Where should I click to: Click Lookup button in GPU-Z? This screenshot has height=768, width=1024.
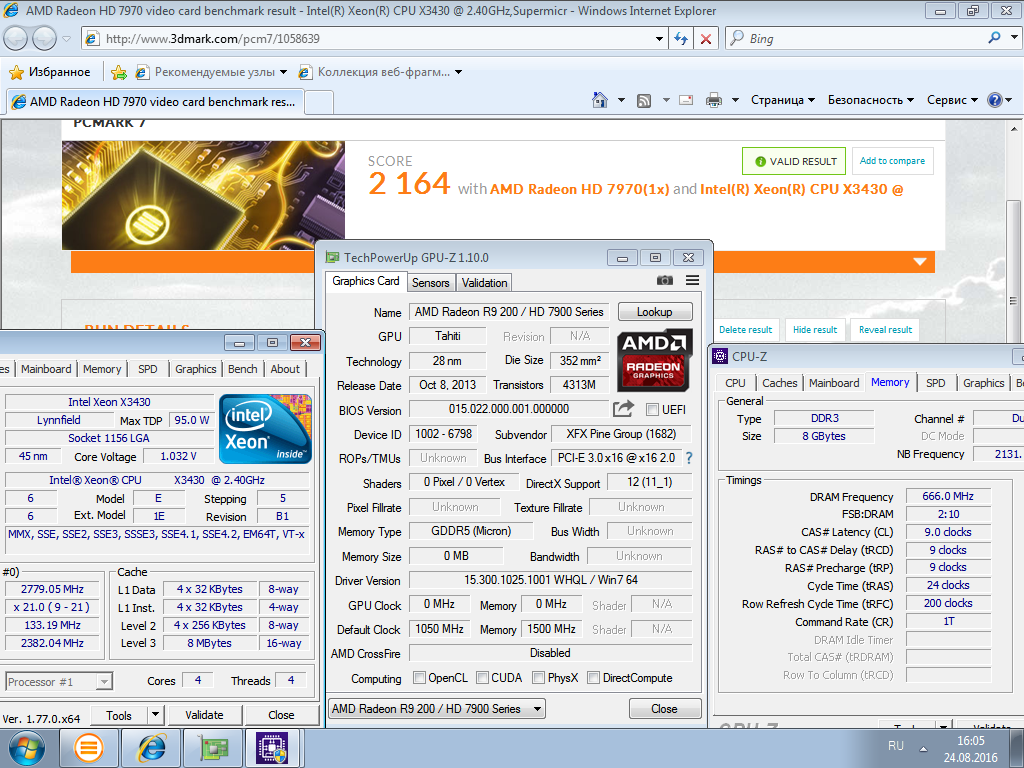point(654,312)
